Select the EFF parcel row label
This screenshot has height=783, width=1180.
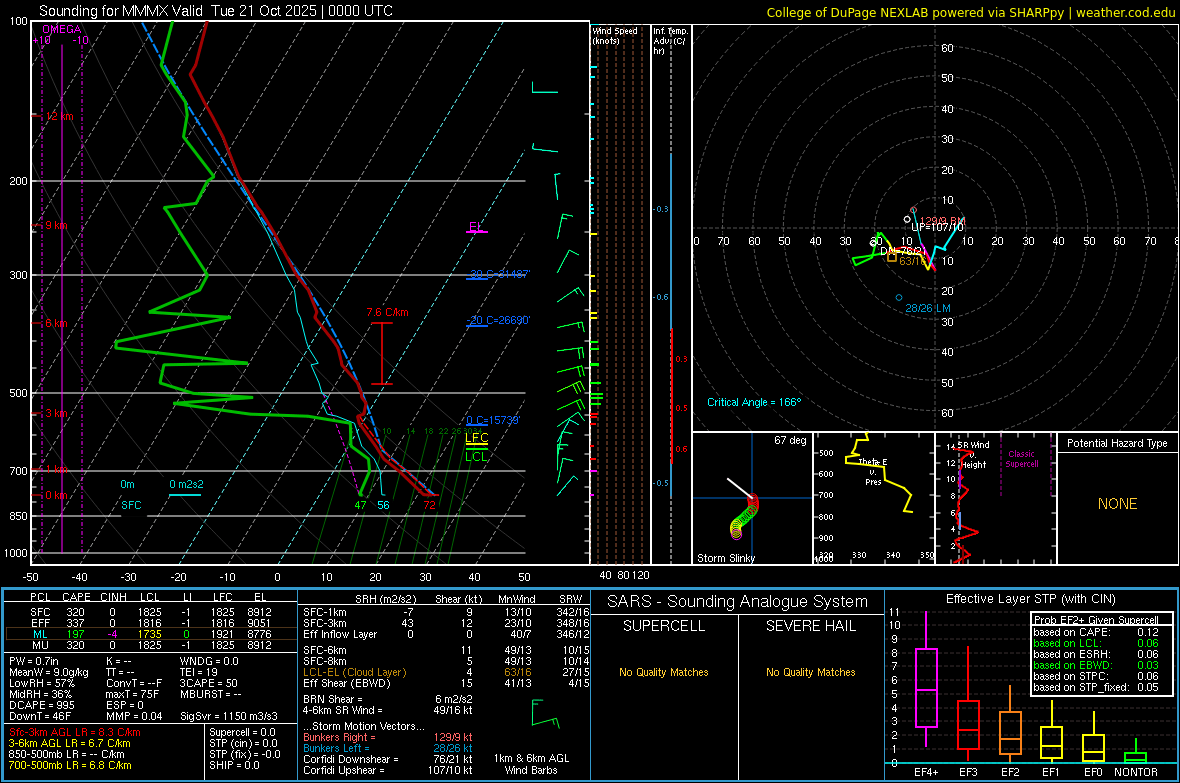(x=40, y=623)
